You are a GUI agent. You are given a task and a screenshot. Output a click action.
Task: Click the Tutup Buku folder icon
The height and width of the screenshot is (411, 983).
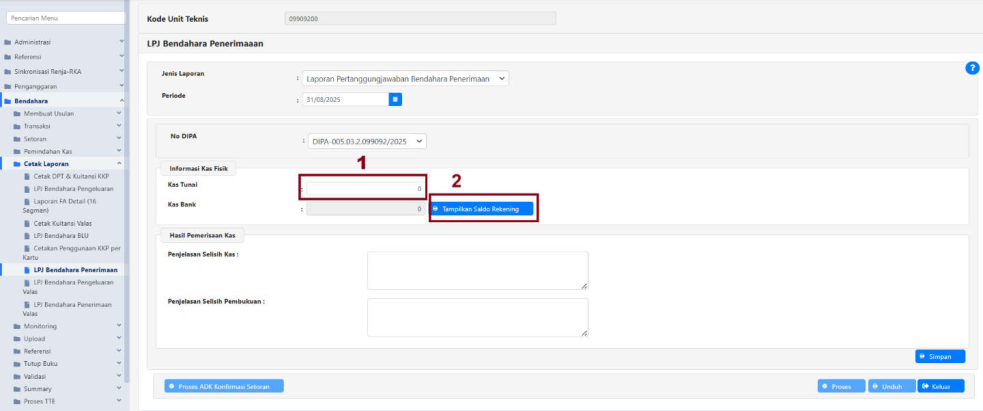[x=17, y=364]
